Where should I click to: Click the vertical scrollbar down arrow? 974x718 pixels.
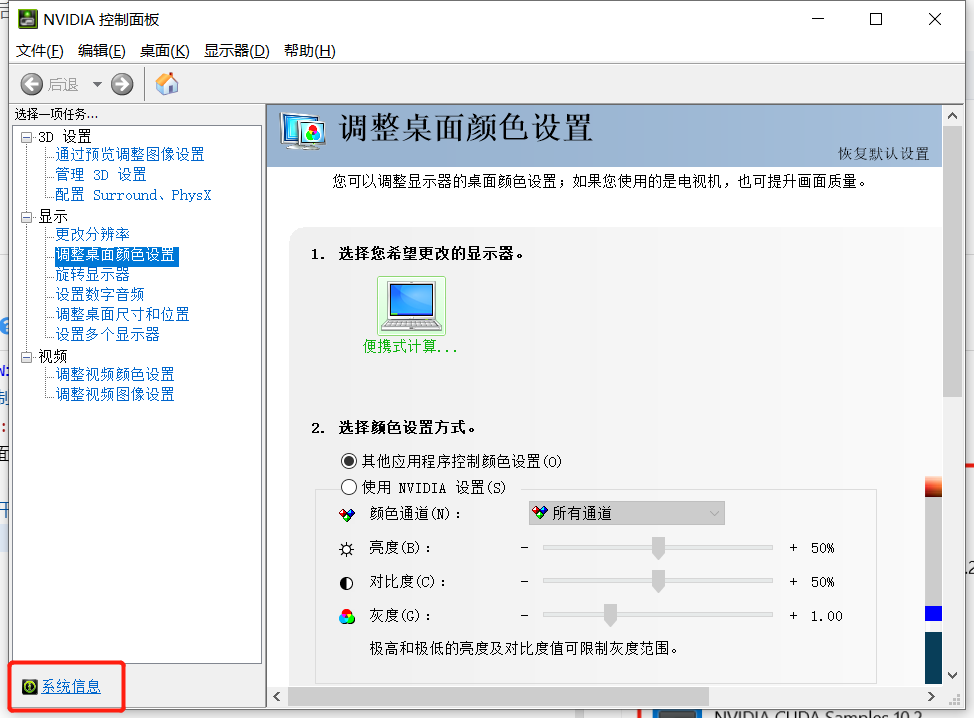pos(952,675)
